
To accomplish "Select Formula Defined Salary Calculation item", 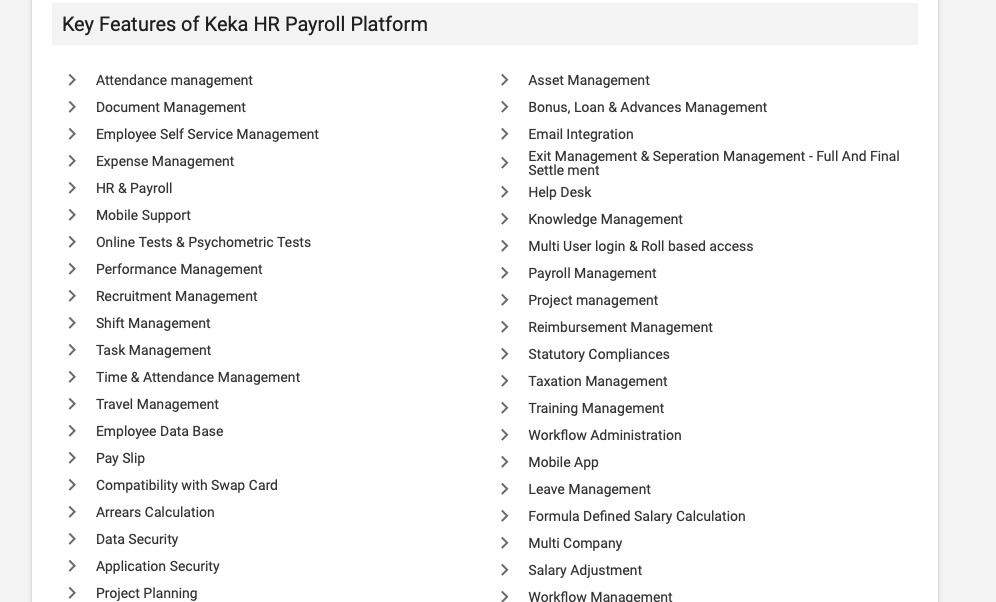I will point(636,516).
